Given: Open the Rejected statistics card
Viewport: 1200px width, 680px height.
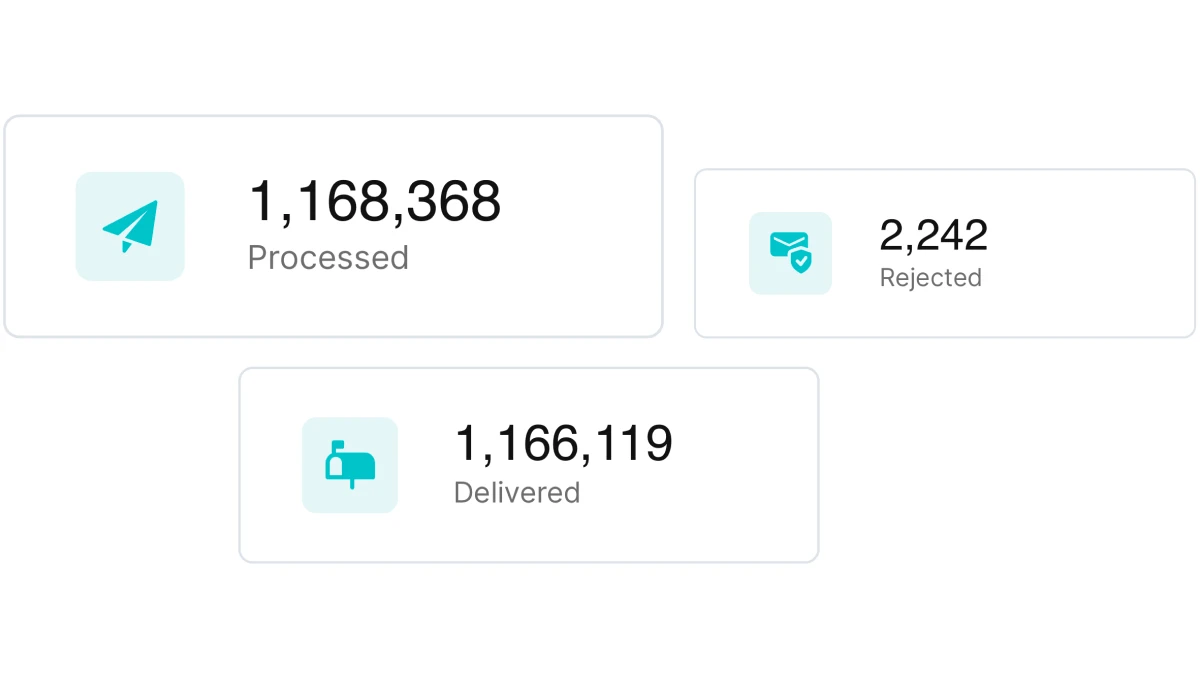Looking at the screenshot, I should [945, 253].
